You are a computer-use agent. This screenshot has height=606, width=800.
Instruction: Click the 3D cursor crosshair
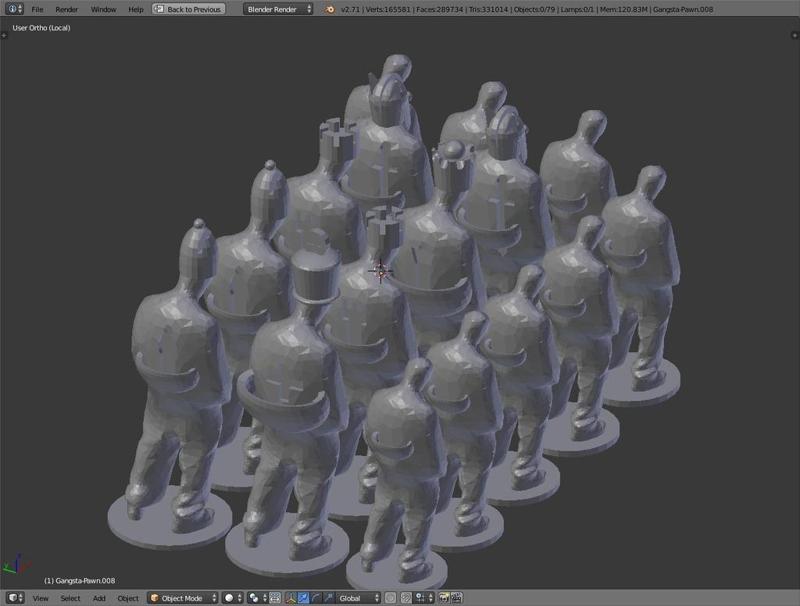381,271
